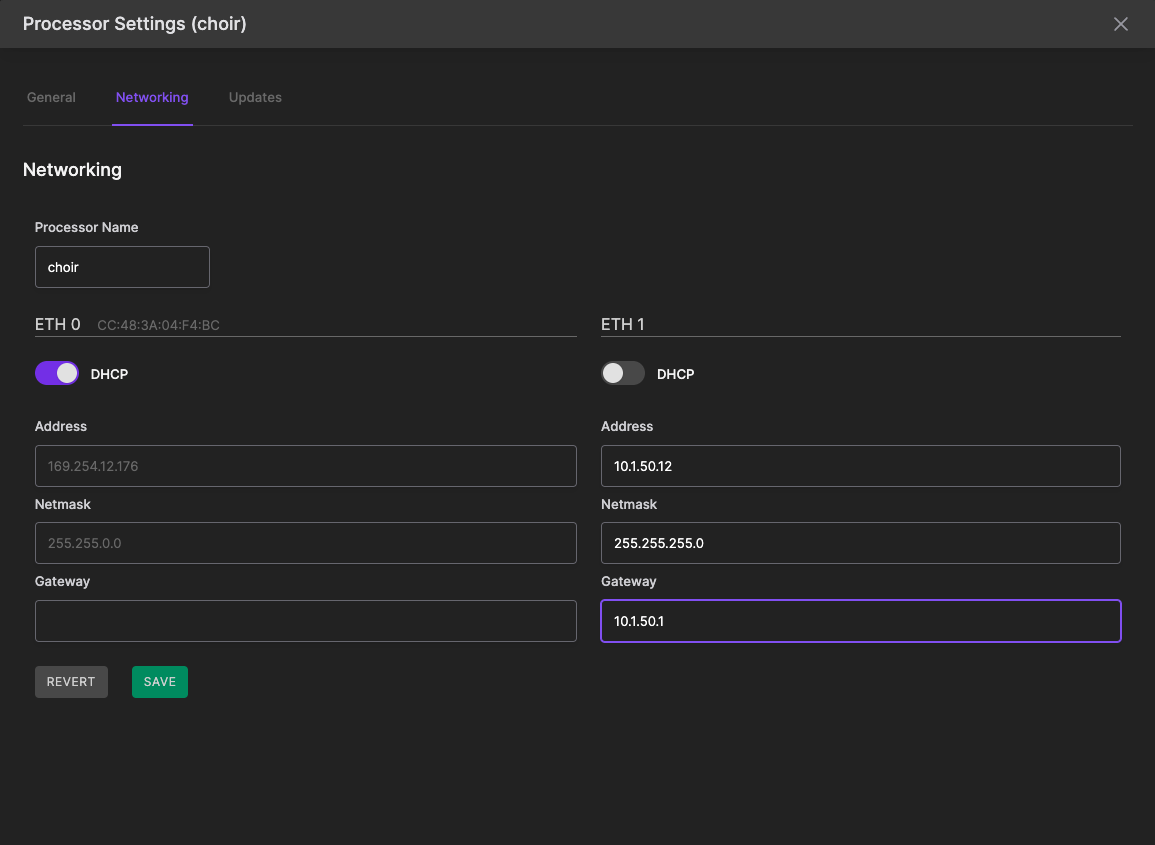The width and height of the screenshot is (1155, 845).
Task: Open the Updates tab
Action: coord(255,97)
